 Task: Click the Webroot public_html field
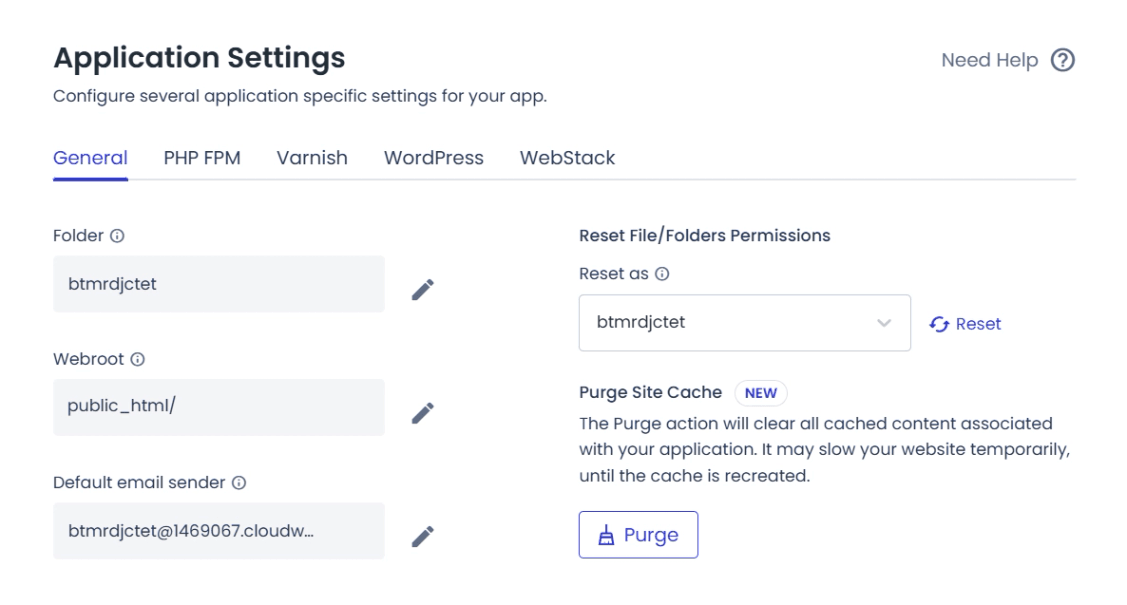click(218, 407)
